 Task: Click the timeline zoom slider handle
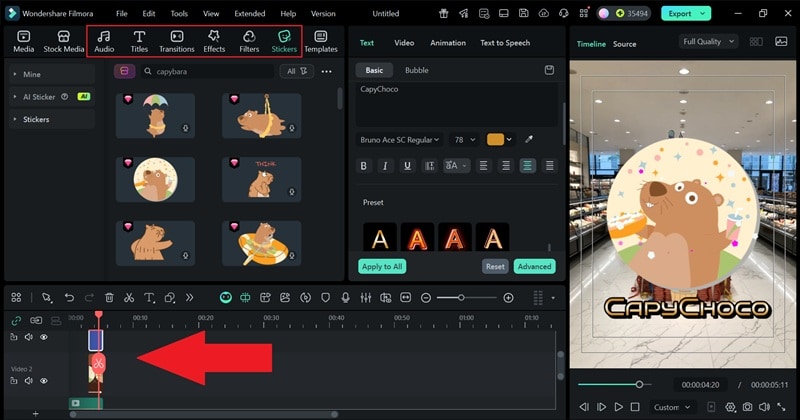pyautogui.click(x=461, y=298)
